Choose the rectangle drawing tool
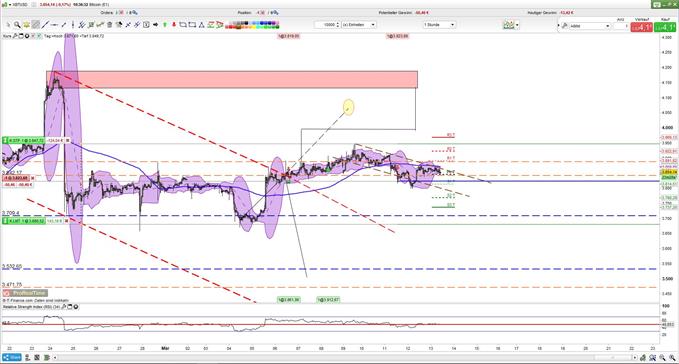 point(192,25)
